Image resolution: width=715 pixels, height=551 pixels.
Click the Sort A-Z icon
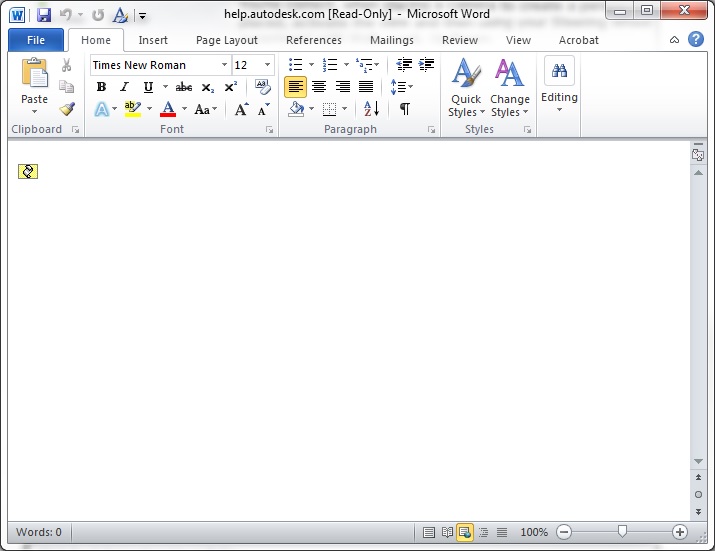pos(371,109)
